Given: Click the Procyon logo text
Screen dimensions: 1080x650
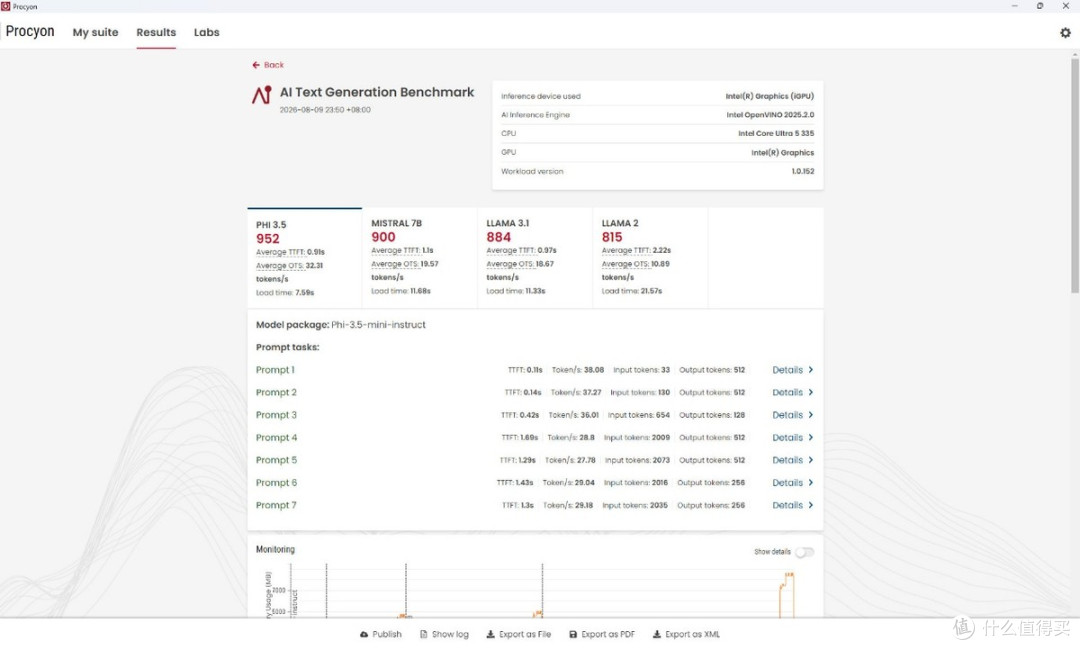Looking at the screenshot, I should click(30, 32).
